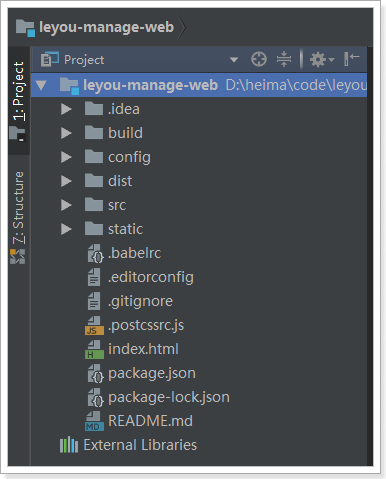Select the package.json file
Screen dimensions: 386x479
point(152,373)
